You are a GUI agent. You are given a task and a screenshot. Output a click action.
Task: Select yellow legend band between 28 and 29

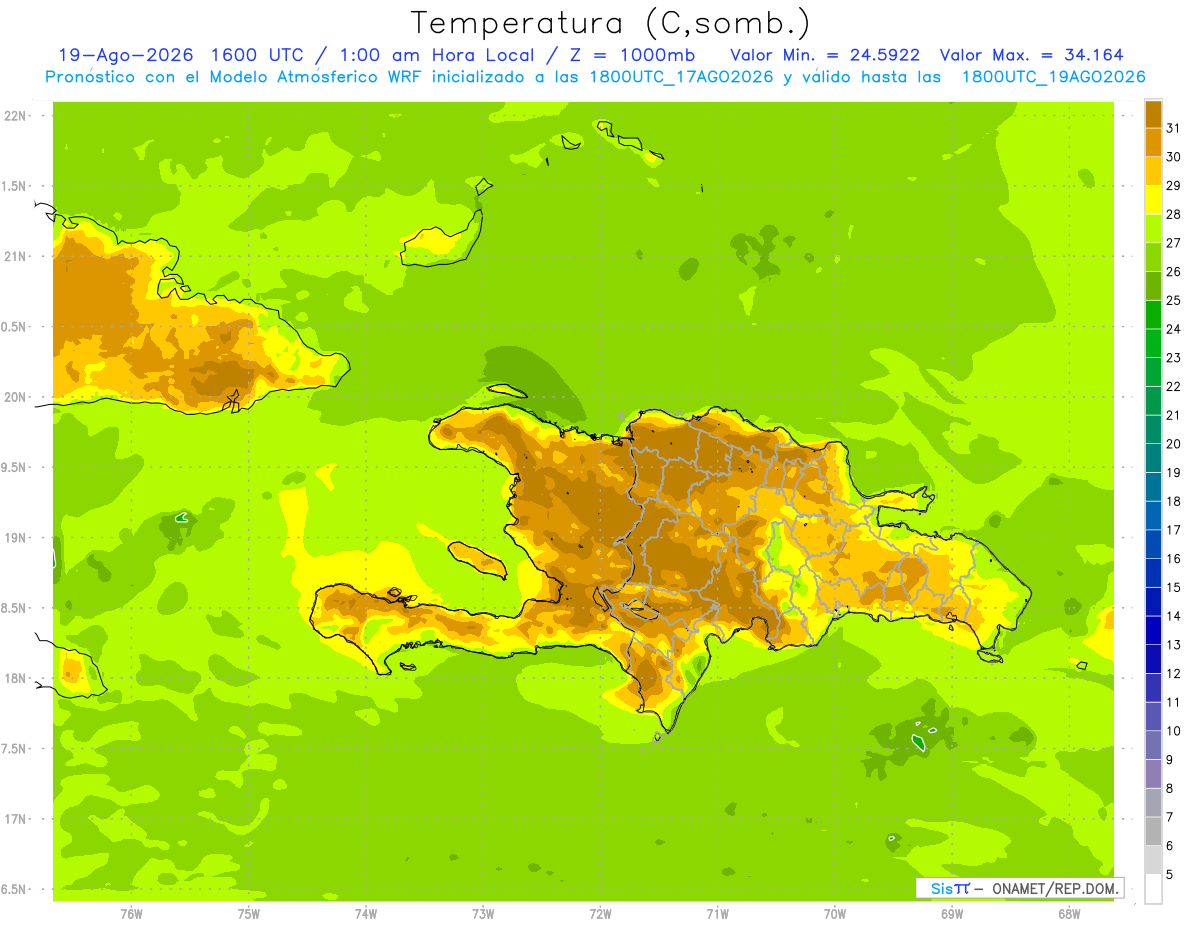[x=1153, y=200]
